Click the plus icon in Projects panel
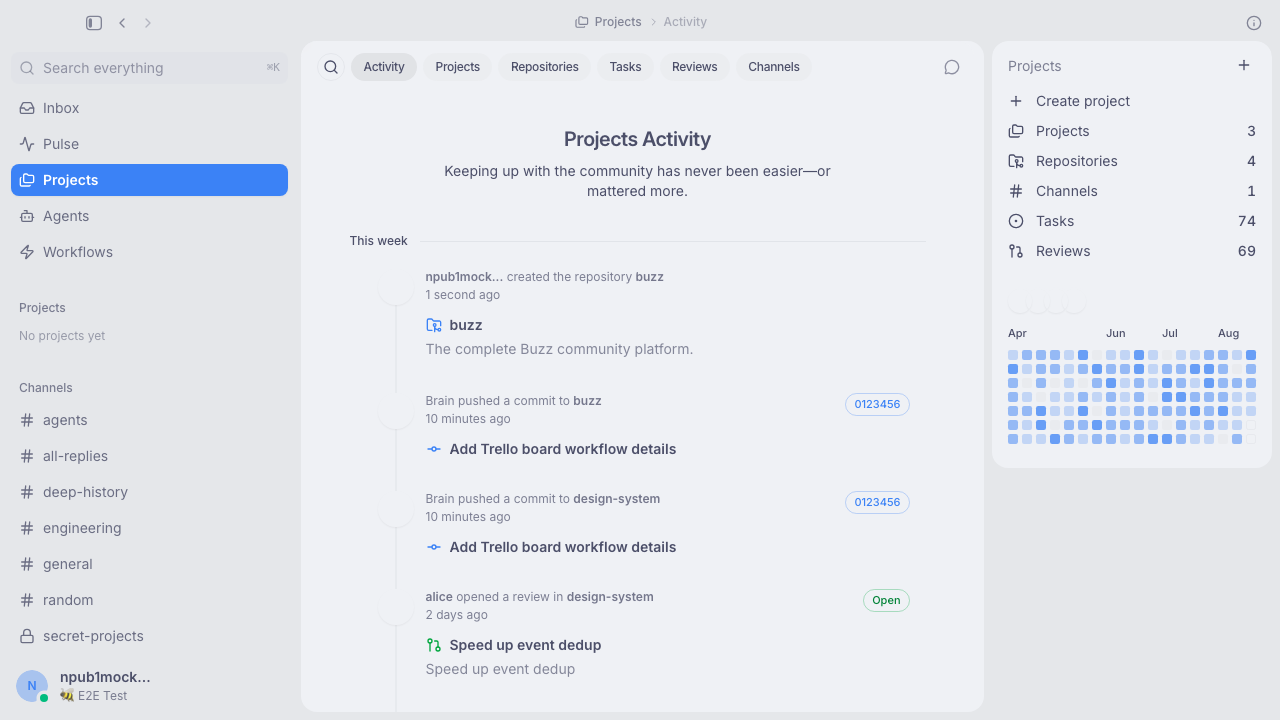This screenshot has height=720, width=1280. (1244, 65)
